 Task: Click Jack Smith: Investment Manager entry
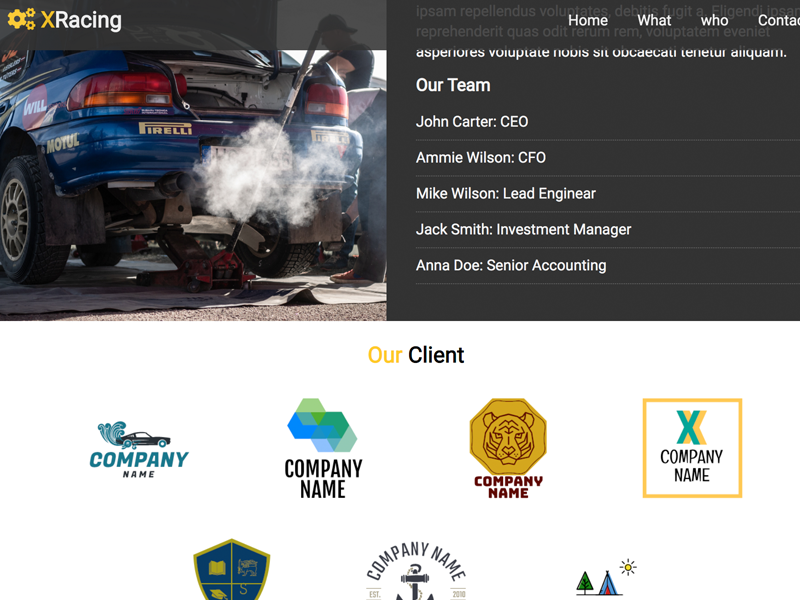pos(524,230)
